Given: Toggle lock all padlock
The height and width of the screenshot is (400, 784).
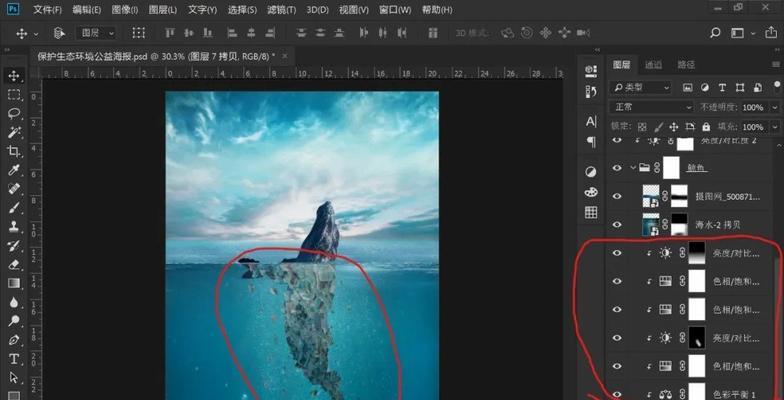Looking at the screenshot, I should (706, 126).
